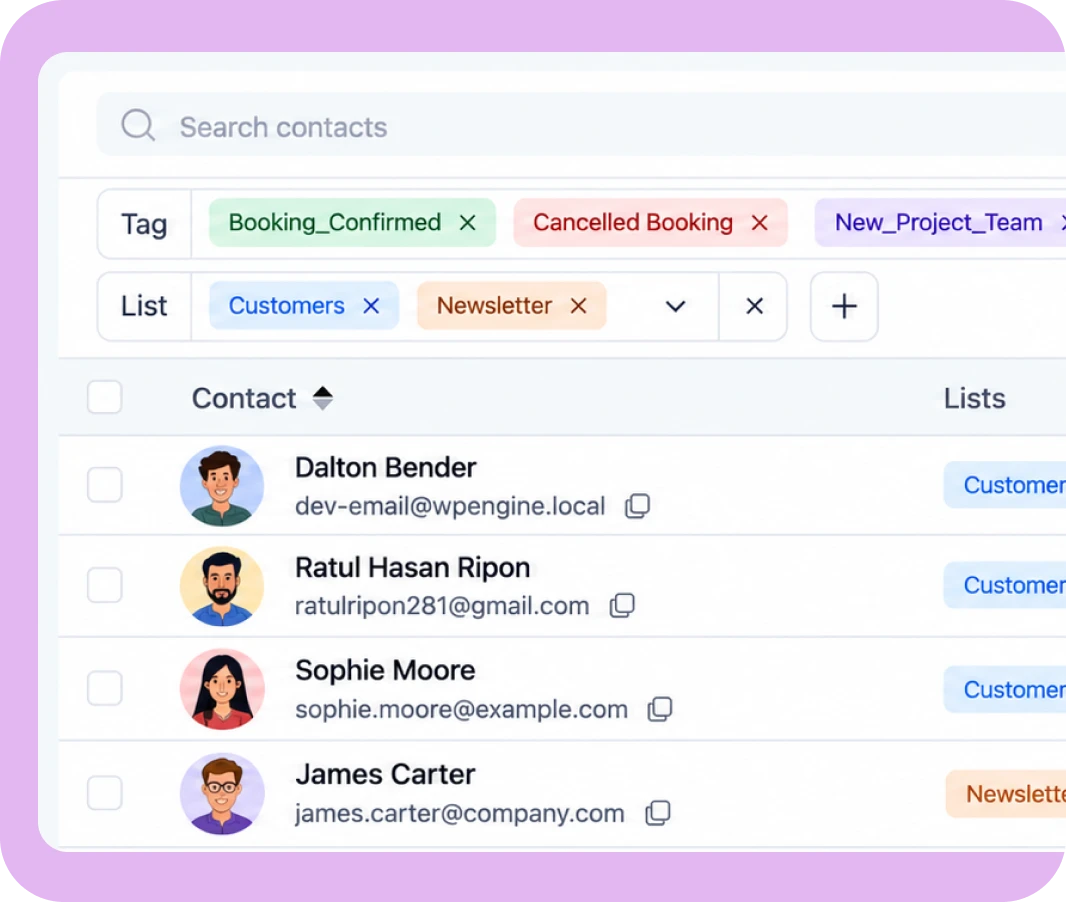Click Ratul Hasan Ripon's Customers list badge
The height and width of the screenshot is (902, 1066).
(1005, 585)
